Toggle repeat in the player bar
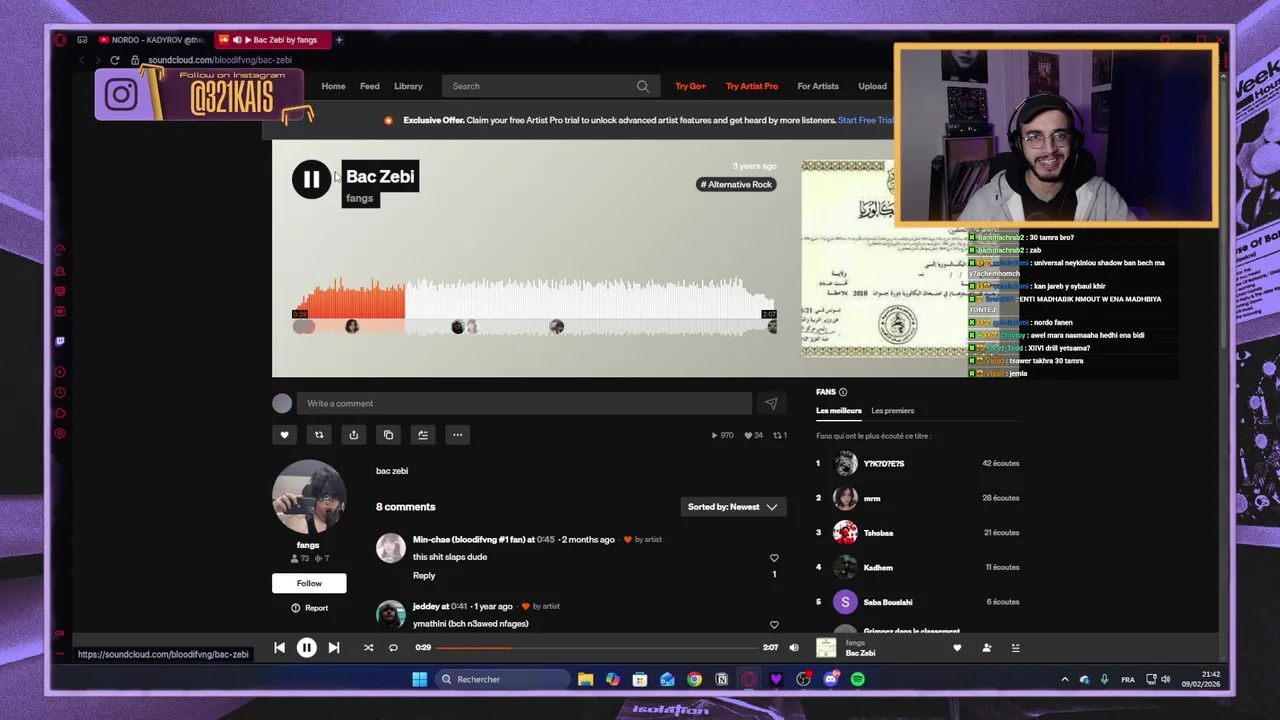 click(393, 648)
